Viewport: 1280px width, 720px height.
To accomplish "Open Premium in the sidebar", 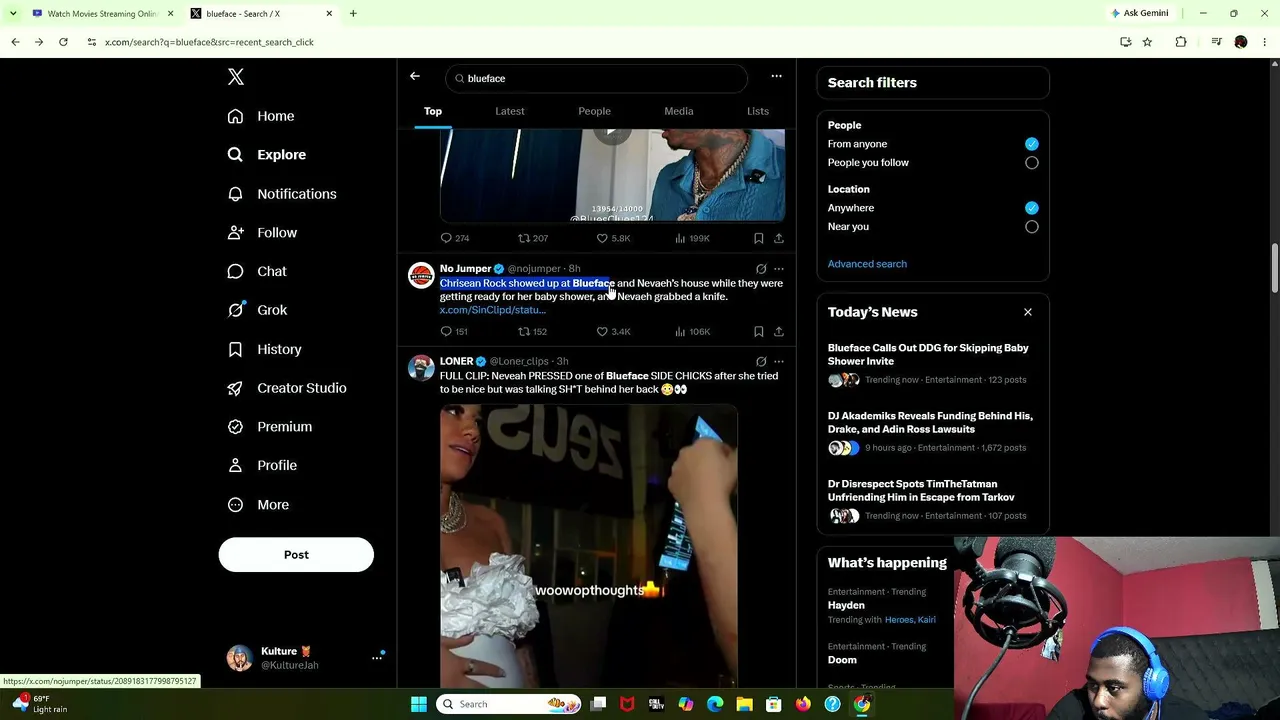I will [x=269, y=427].
